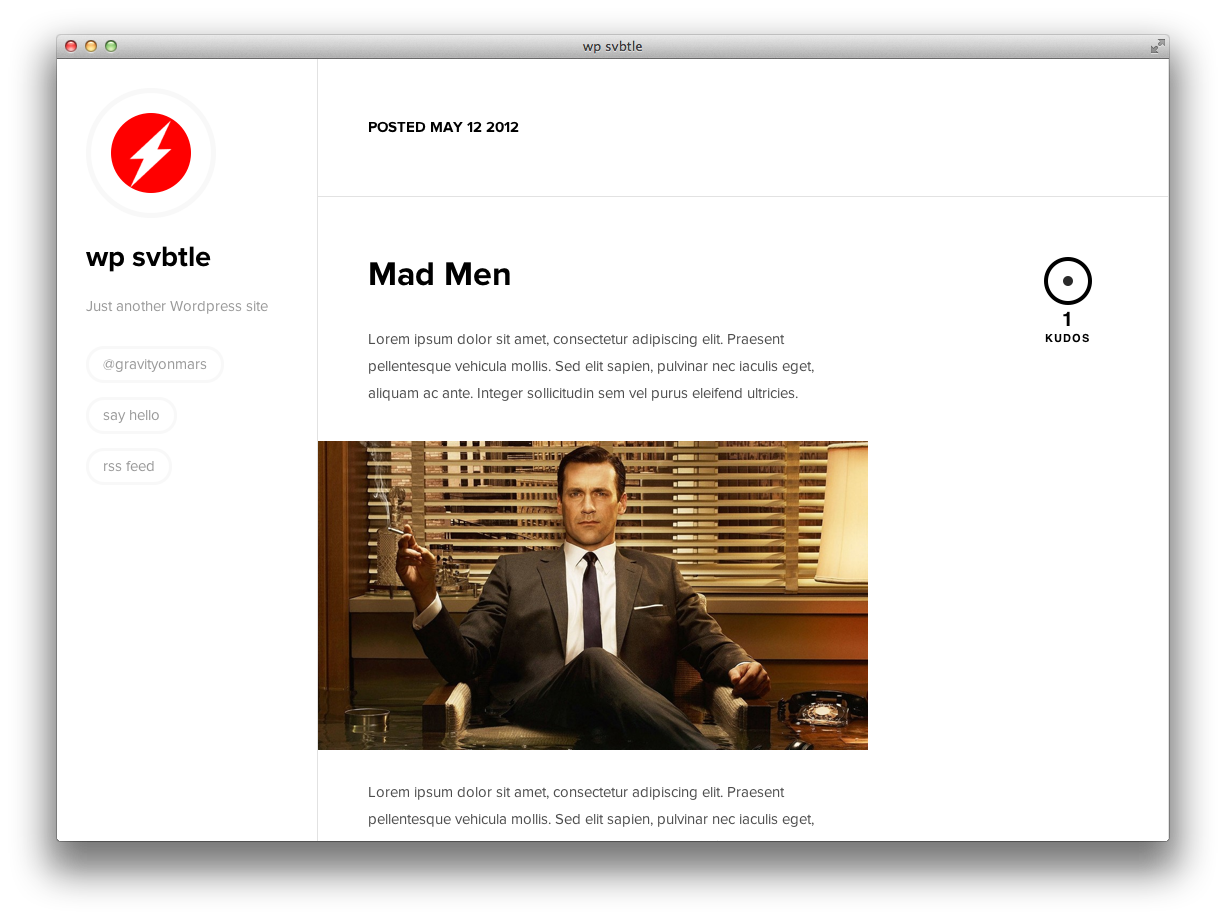Open the wp svbtle site title
Image resolution: width=1226 pixels, height=920 pixels.
148,257
